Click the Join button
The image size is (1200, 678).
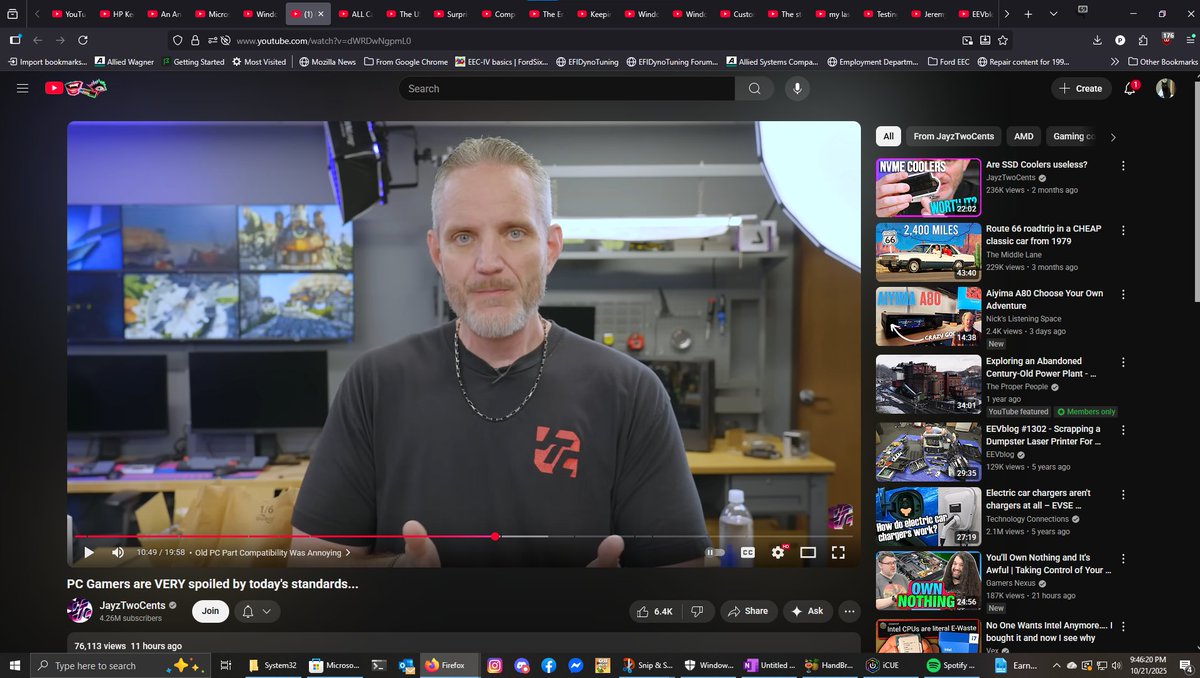[210, 611]
